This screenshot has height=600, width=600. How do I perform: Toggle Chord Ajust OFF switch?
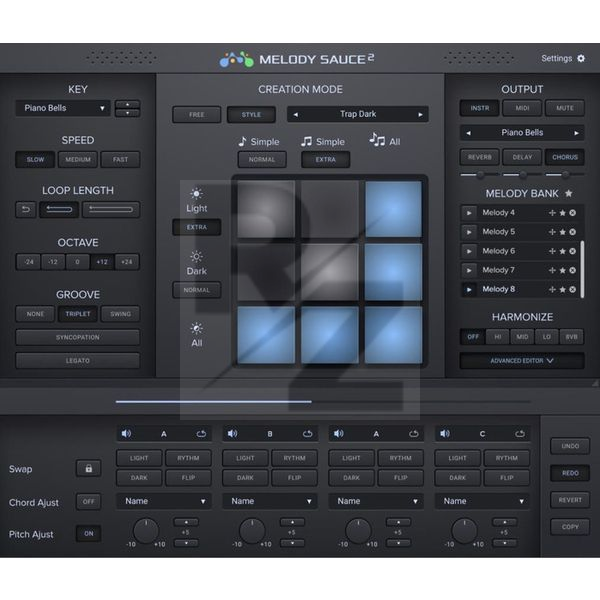88,502
